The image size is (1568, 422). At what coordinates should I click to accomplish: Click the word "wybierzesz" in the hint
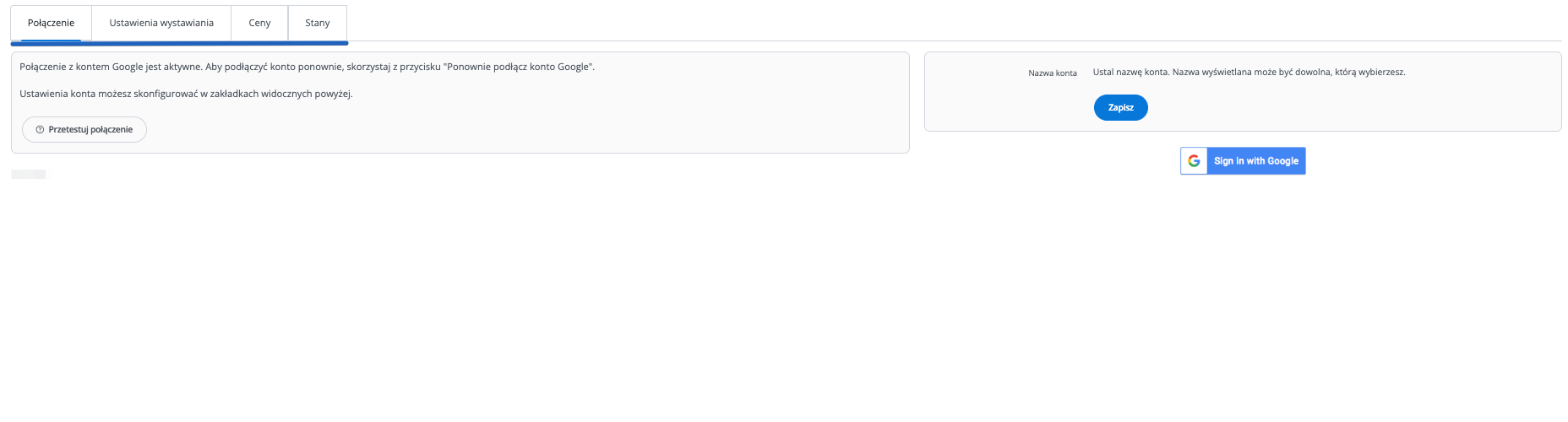click(x=1381, y=73)
